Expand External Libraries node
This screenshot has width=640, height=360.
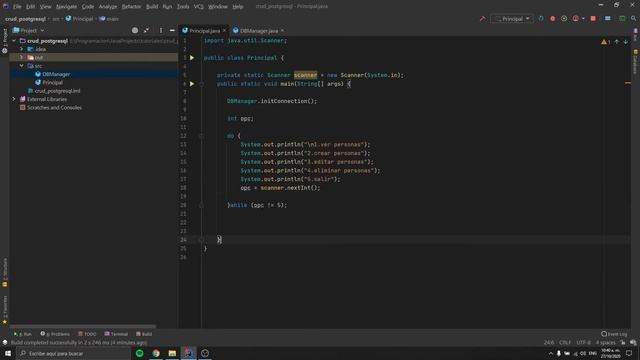(14, 99)
